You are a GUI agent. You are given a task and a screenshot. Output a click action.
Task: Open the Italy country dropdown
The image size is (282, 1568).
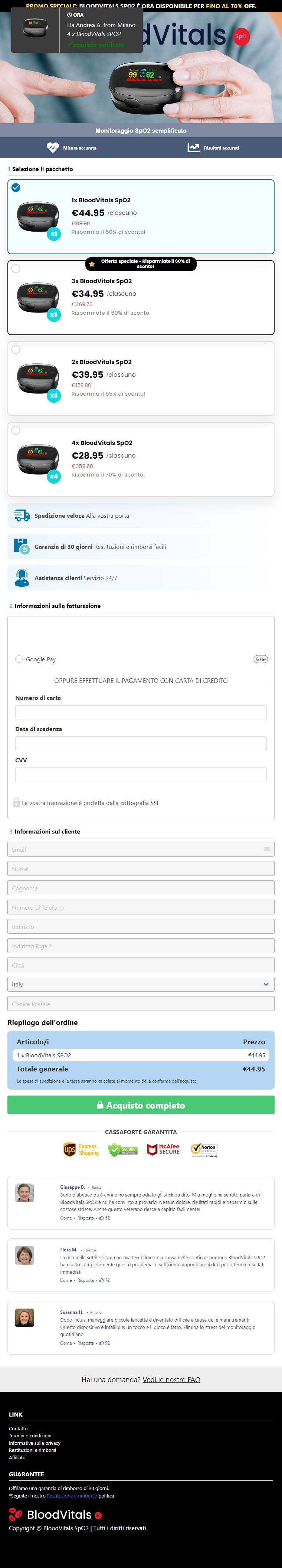pos(141,984)
